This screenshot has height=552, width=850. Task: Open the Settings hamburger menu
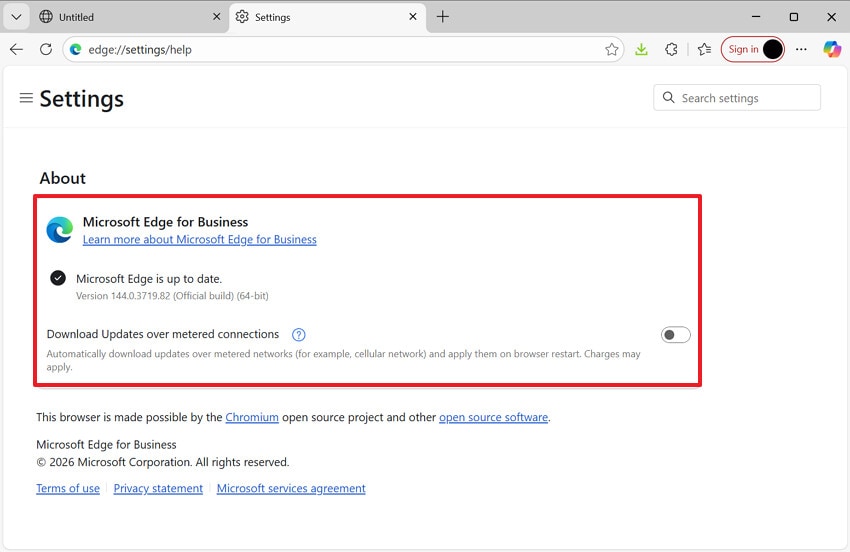26,98
